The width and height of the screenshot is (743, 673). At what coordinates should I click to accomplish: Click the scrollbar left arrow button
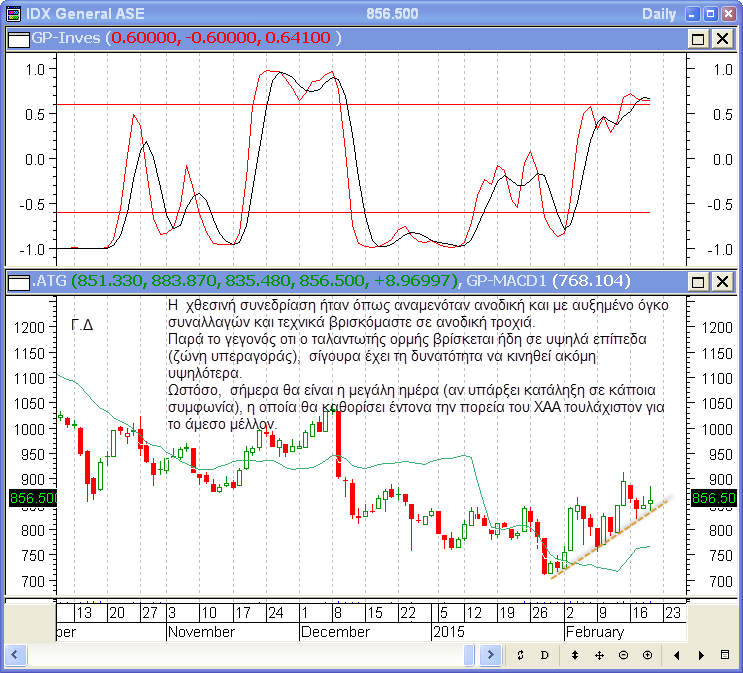click(15, 655)
